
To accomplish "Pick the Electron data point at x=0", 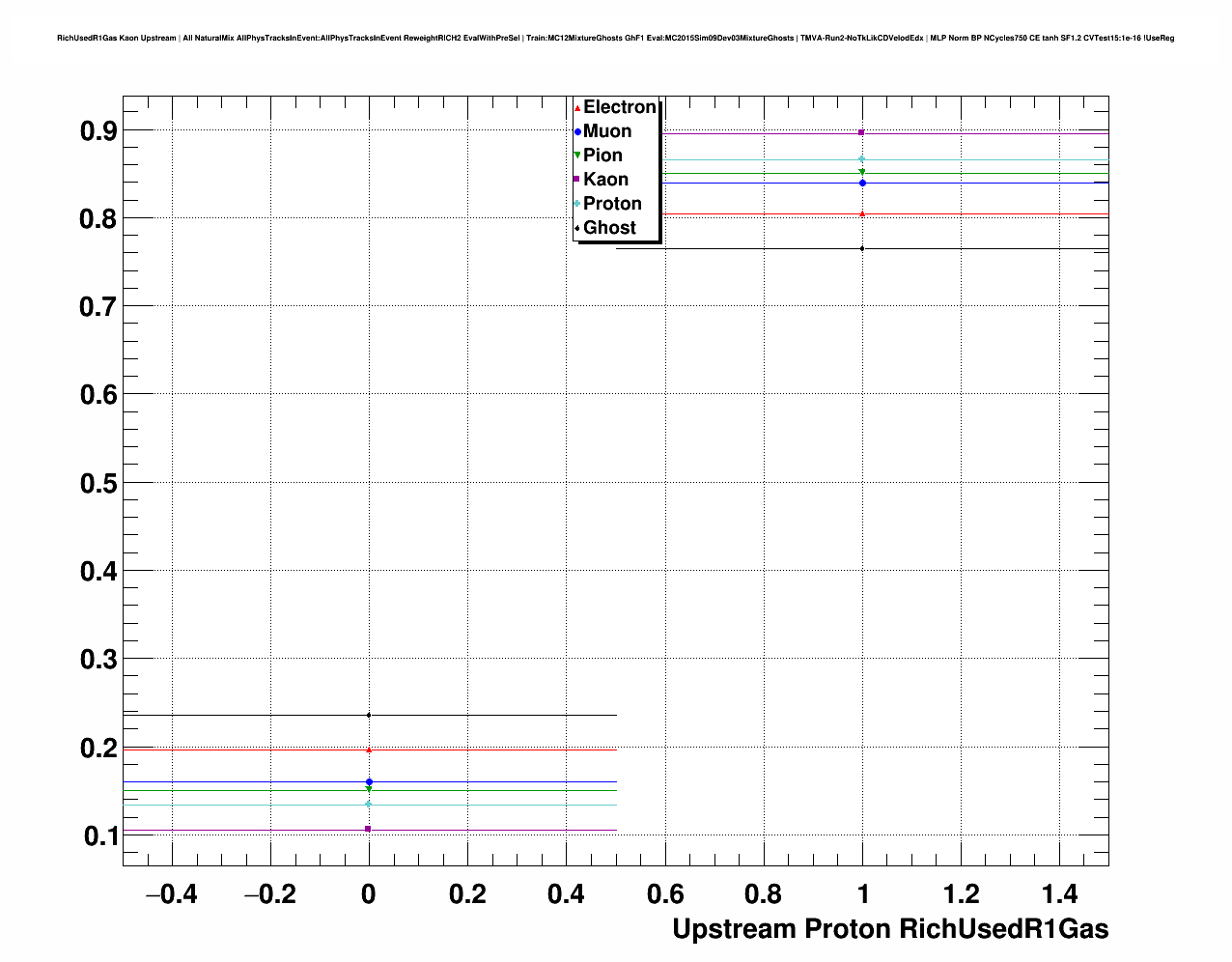I will coord(369,750).
